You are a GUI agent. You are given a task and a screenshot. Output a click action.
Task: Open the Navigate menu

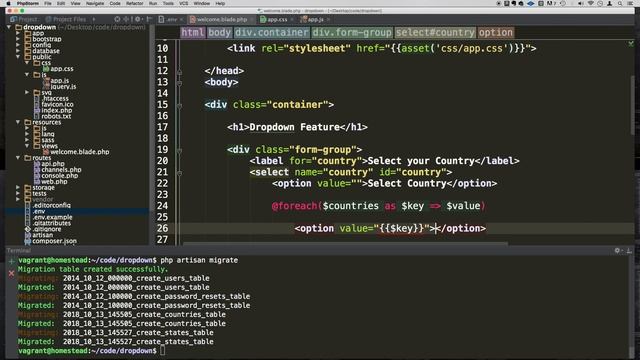pyautogui.click(x=95, y=4)
